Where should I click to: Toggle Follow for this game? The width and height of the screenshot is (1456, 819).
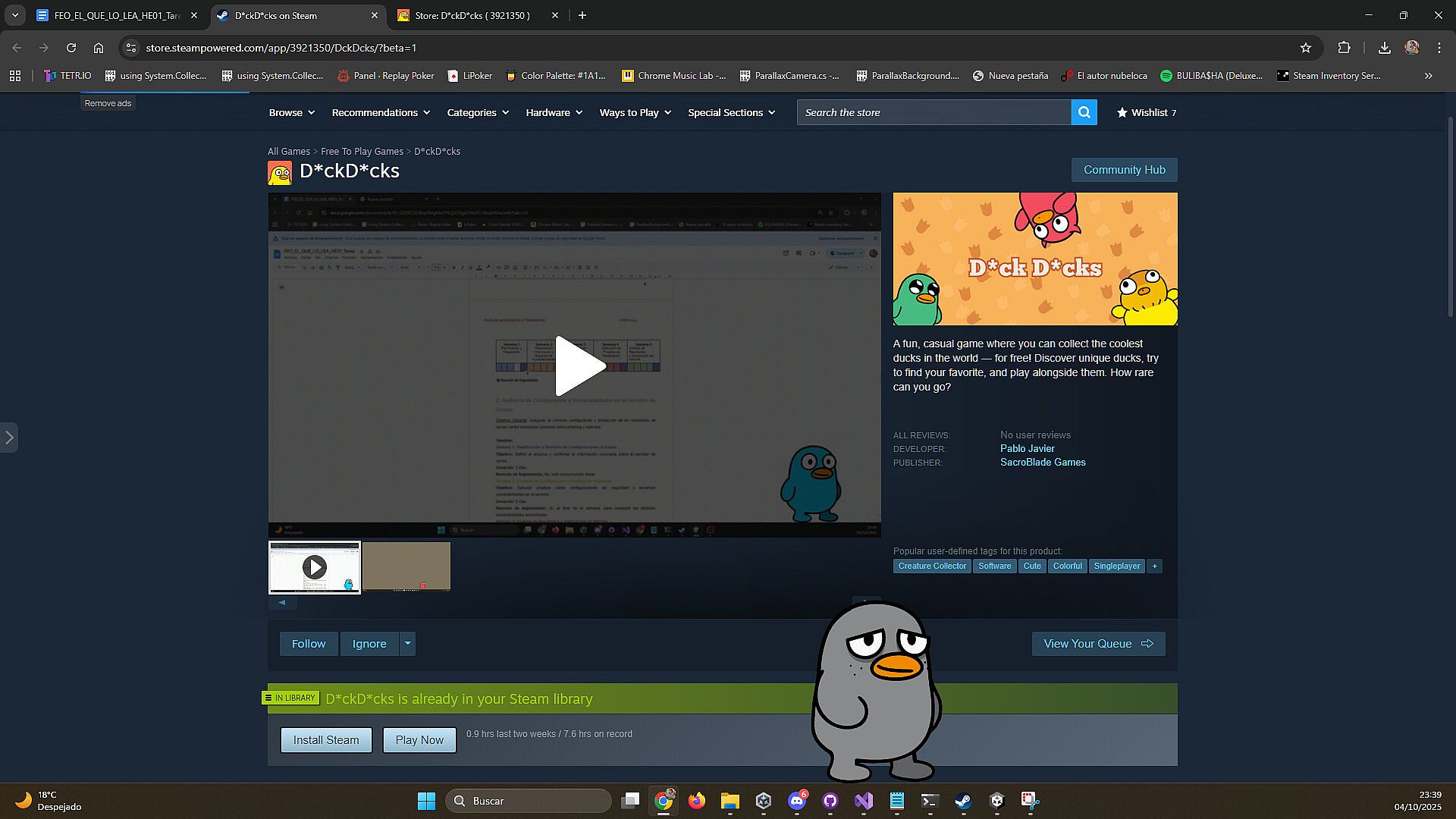pyautogui.click(x=309, y=643)
